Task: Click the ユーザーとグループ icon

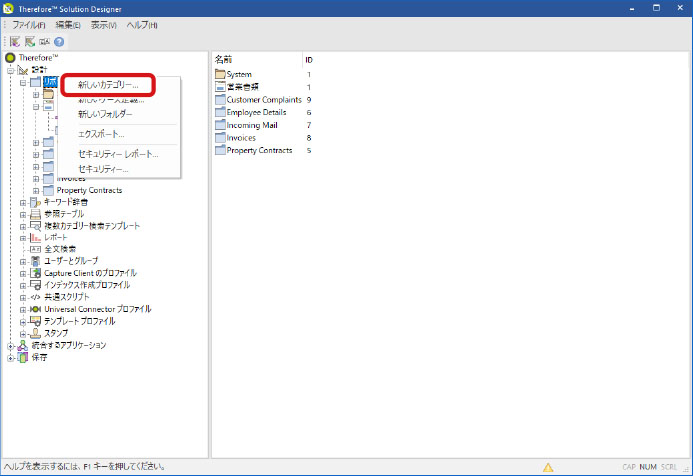Action: coord(35,261)
